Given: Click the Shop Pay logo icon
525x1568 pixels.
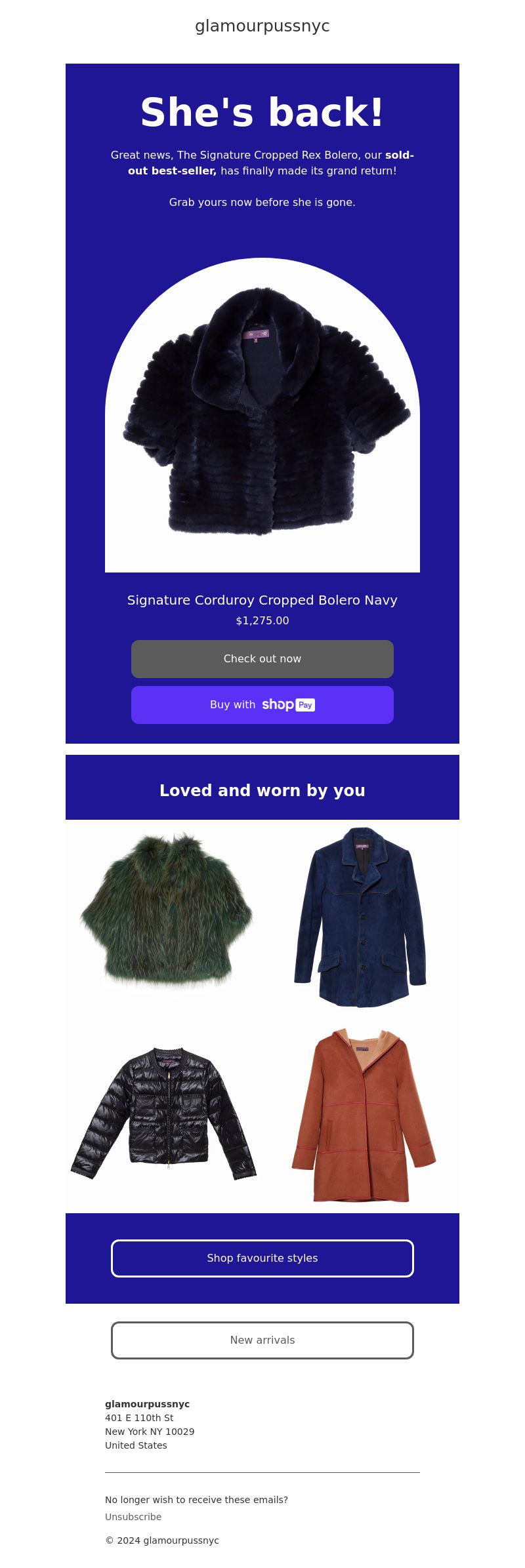Looking at the screenshot, I should [x=289, y=705].
